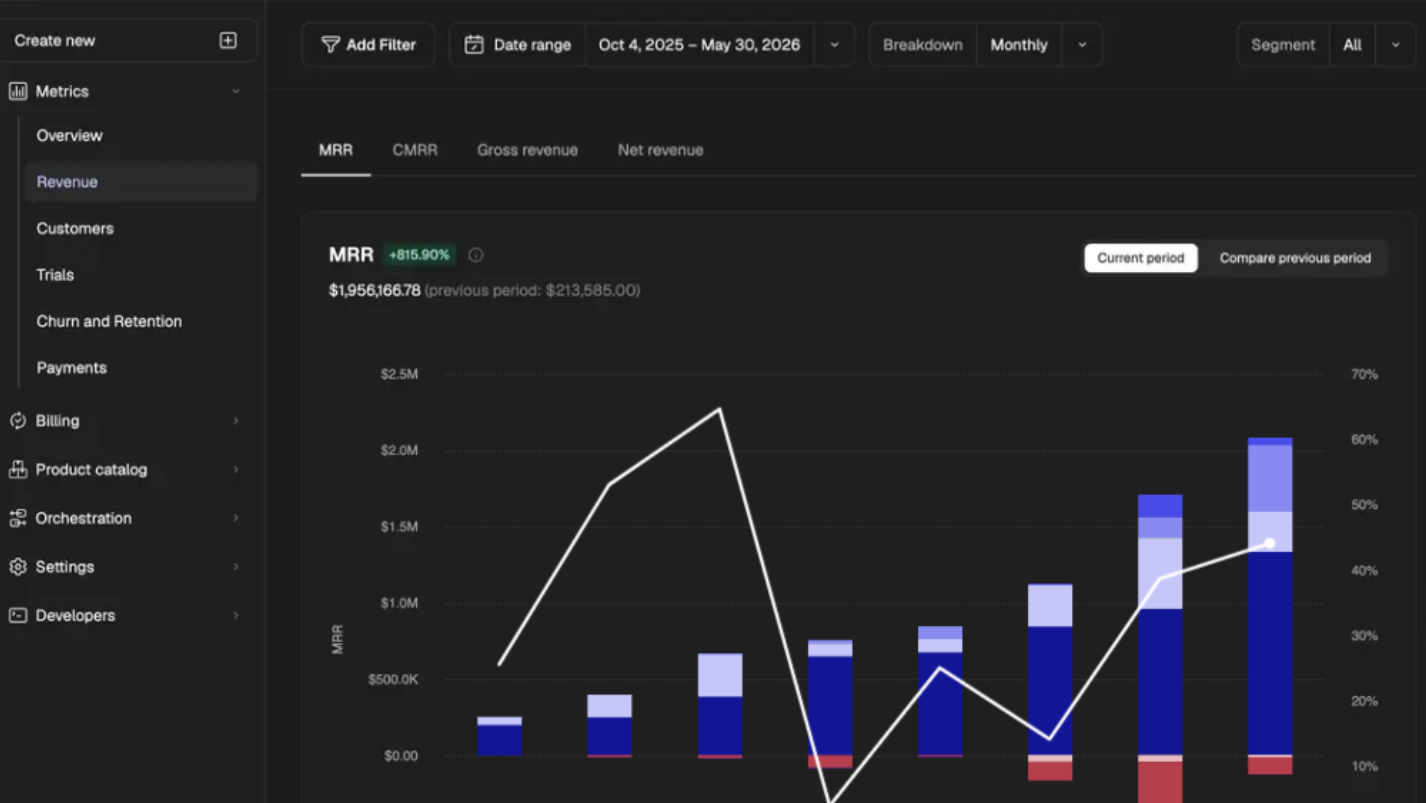Click the Product catalog icon
Viewport: 1426px width, 803px height.
click(x=18, y=469)
